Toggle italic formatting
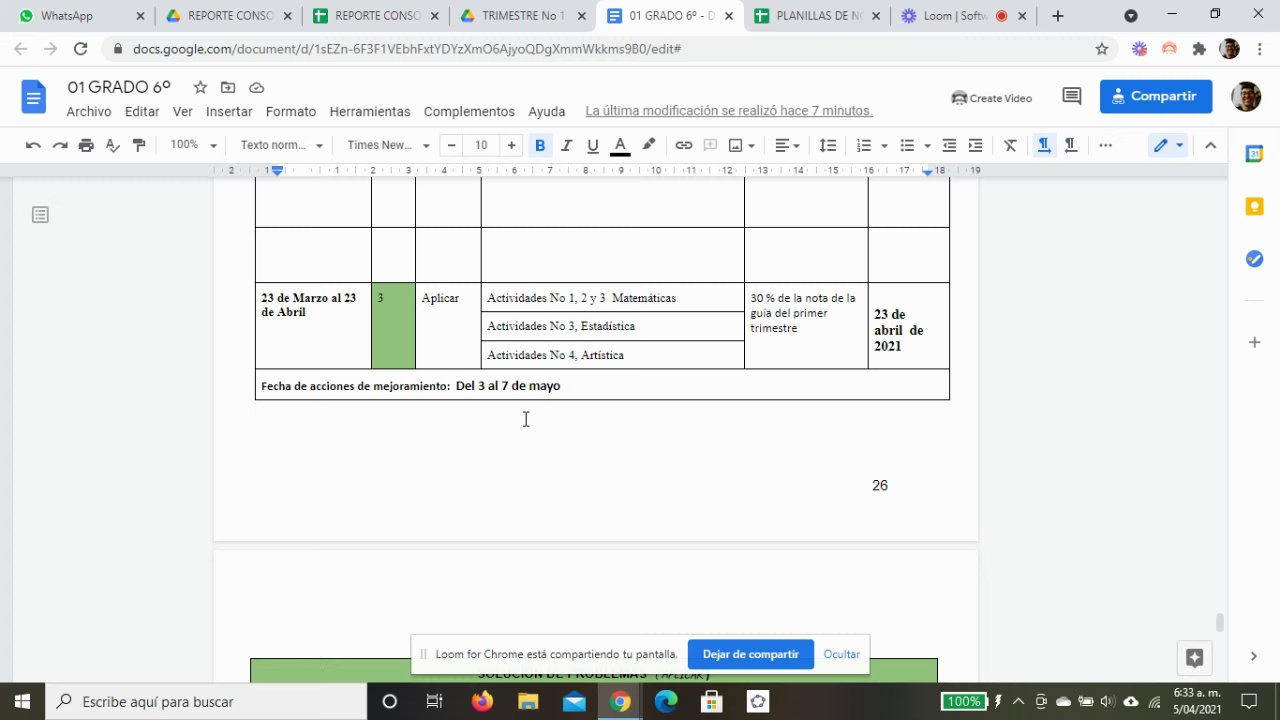The width and height of the screenshot is (1280, 720). (566, 145)
